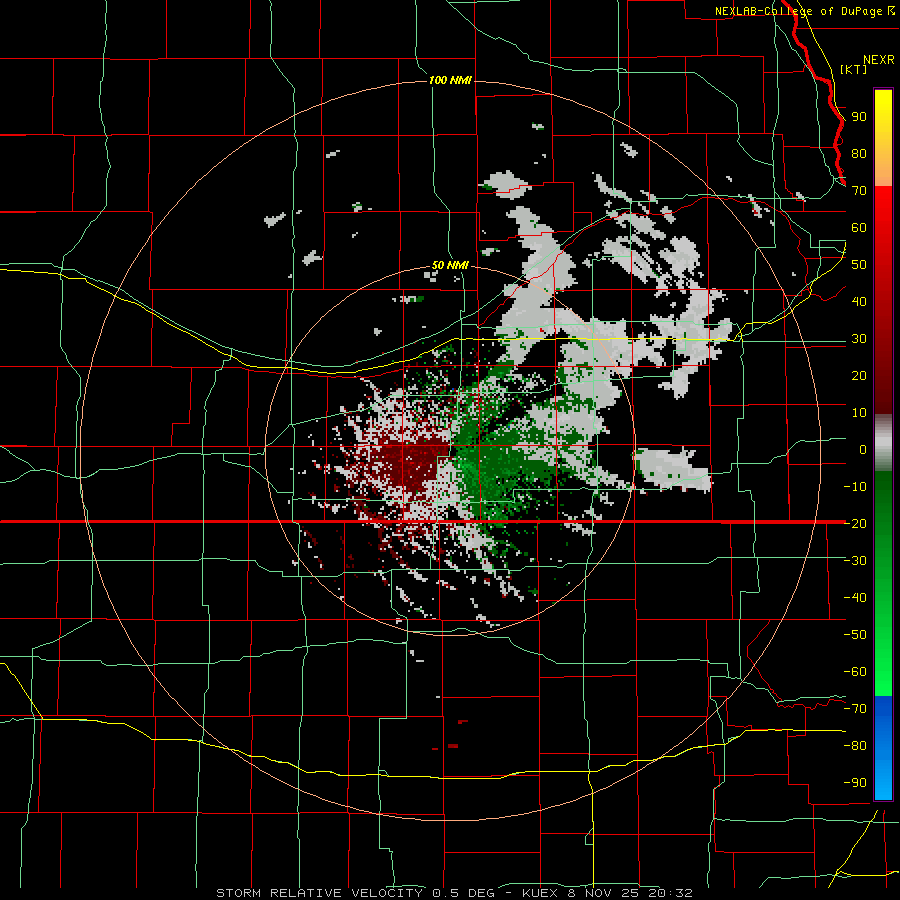
Task: Click the positive 60 velocity scale label
Action: tap(859, 228)
